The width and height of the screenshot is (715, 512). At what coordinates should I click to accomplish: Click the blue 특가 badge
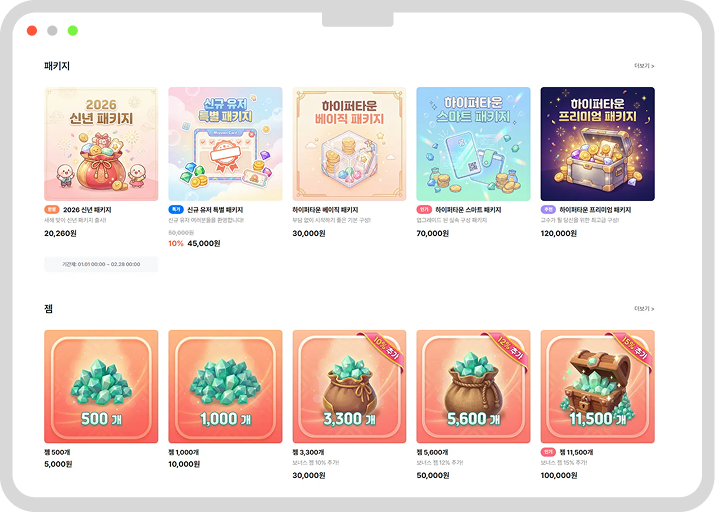[x=176, y=210]
